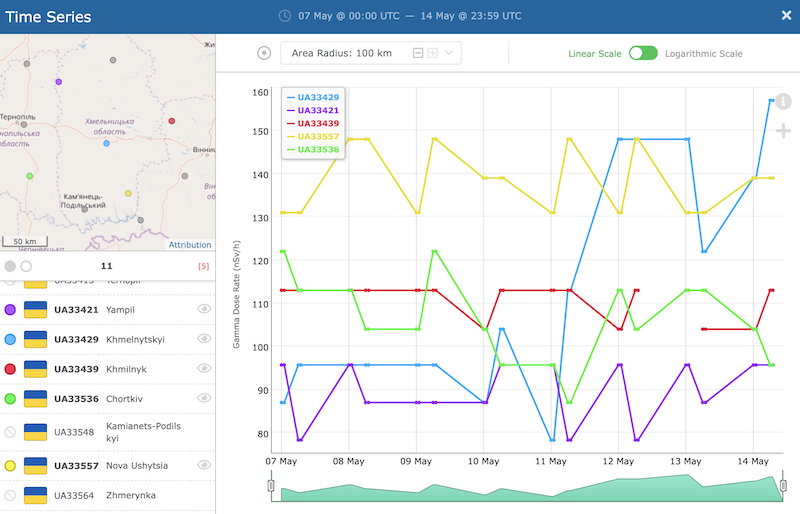Select the empty circle filter button
The image size is (800, 514).
(x=27, y=266)
